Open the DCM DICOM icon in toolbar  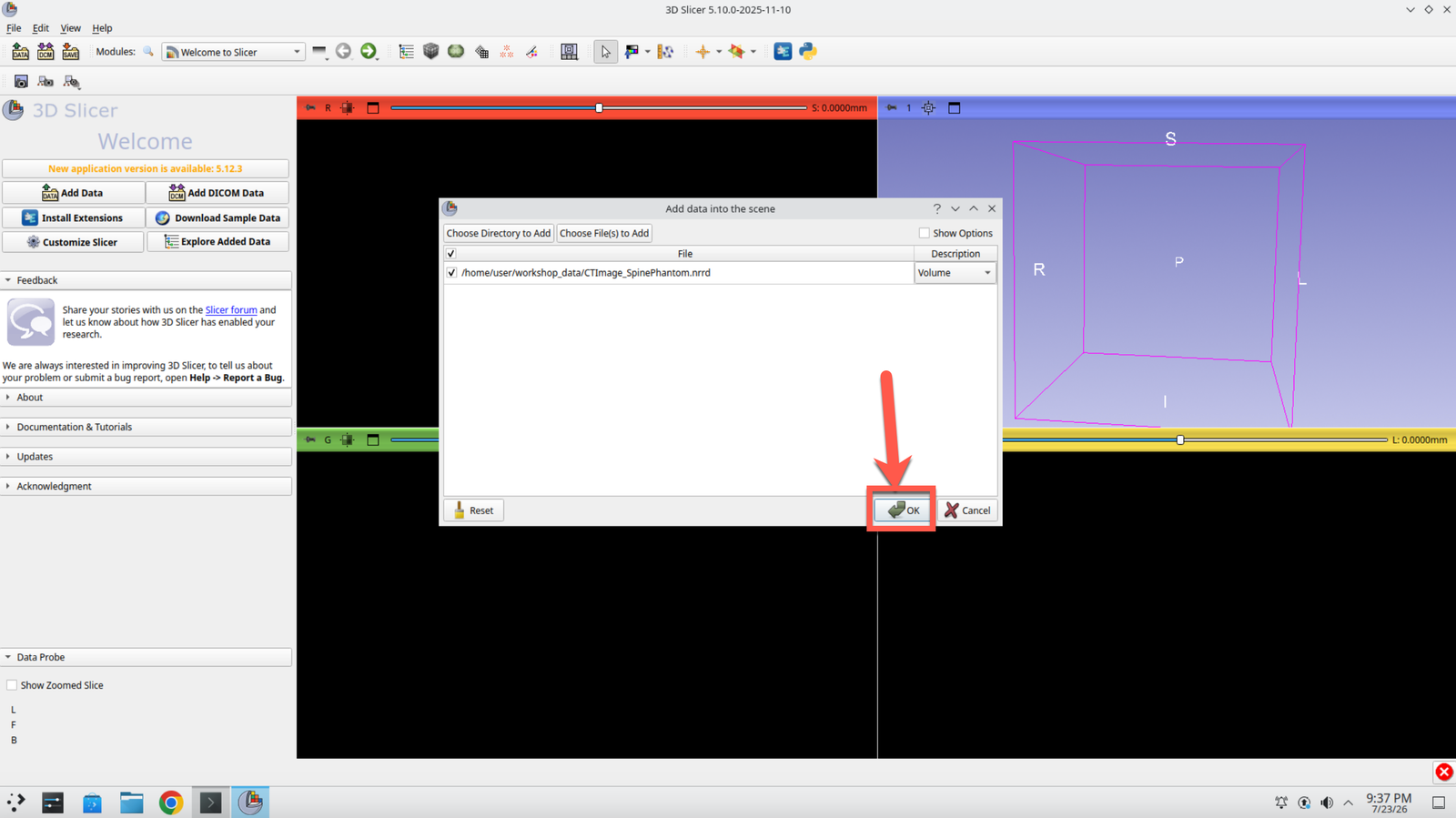(45, 52)
